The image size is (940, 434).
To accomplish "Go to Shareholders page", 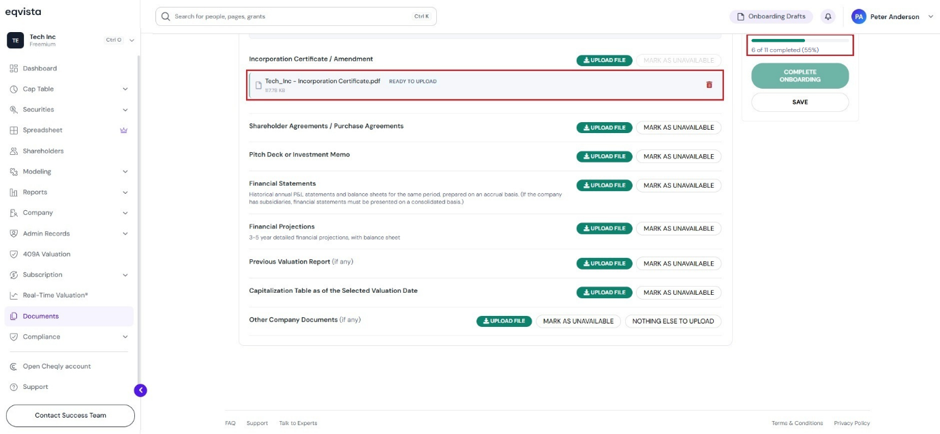I will tap(69, 151).
